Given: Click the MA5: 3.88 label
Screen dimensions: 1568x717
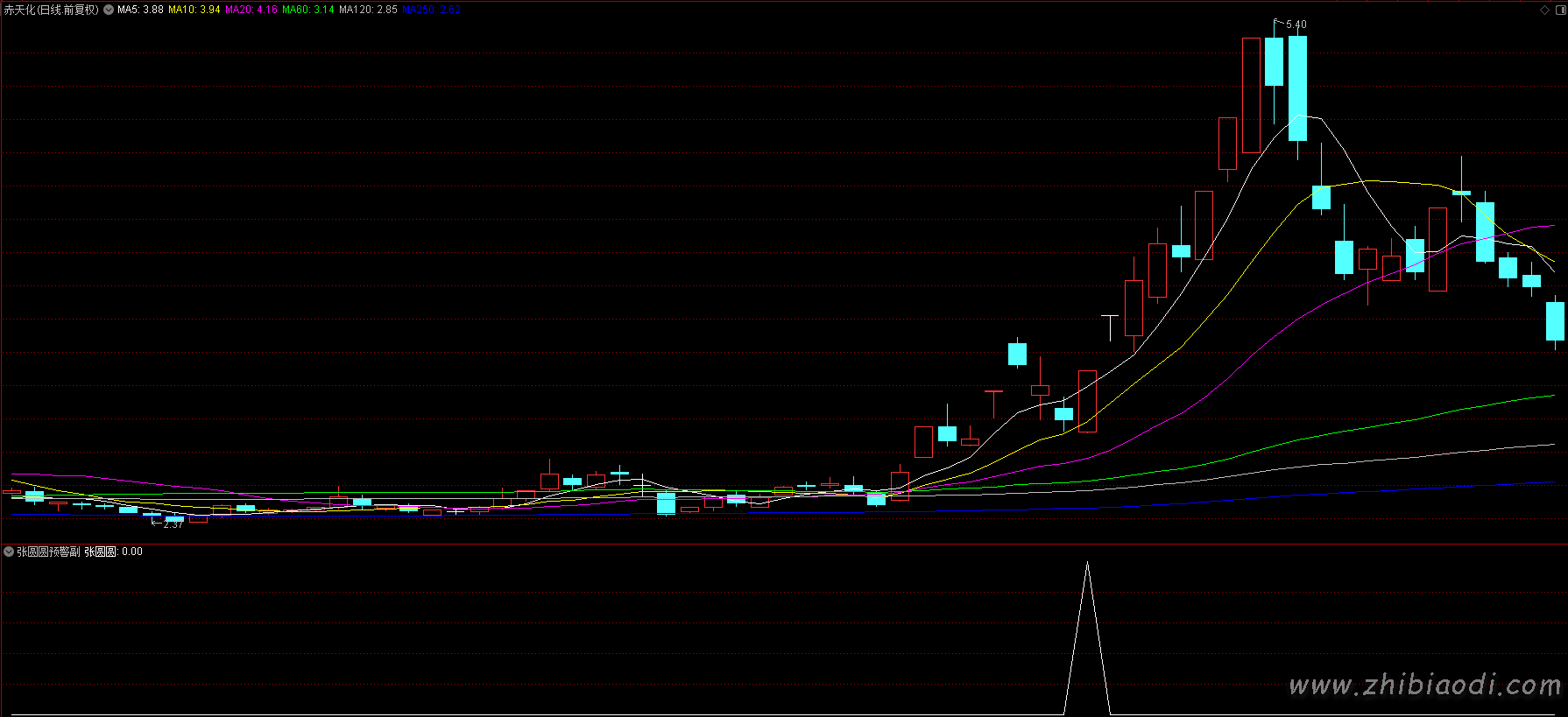Looking at the screenshot, I should pos(140,10).
